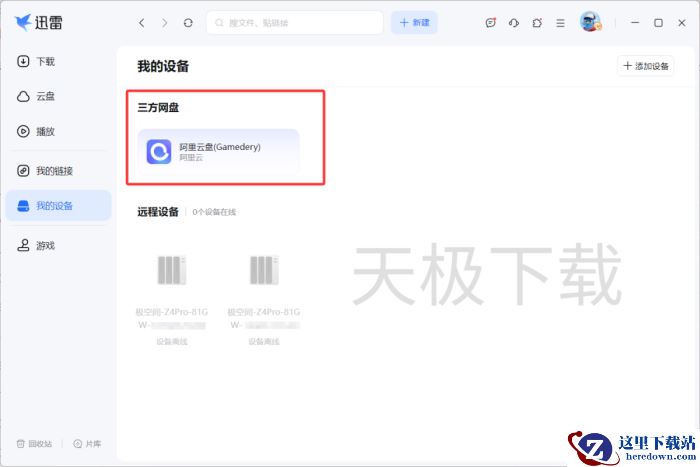The image size is (700, 467).
Task: Refresh the page with reload icon
Action: pyautogui.click(x=188, y=23)
